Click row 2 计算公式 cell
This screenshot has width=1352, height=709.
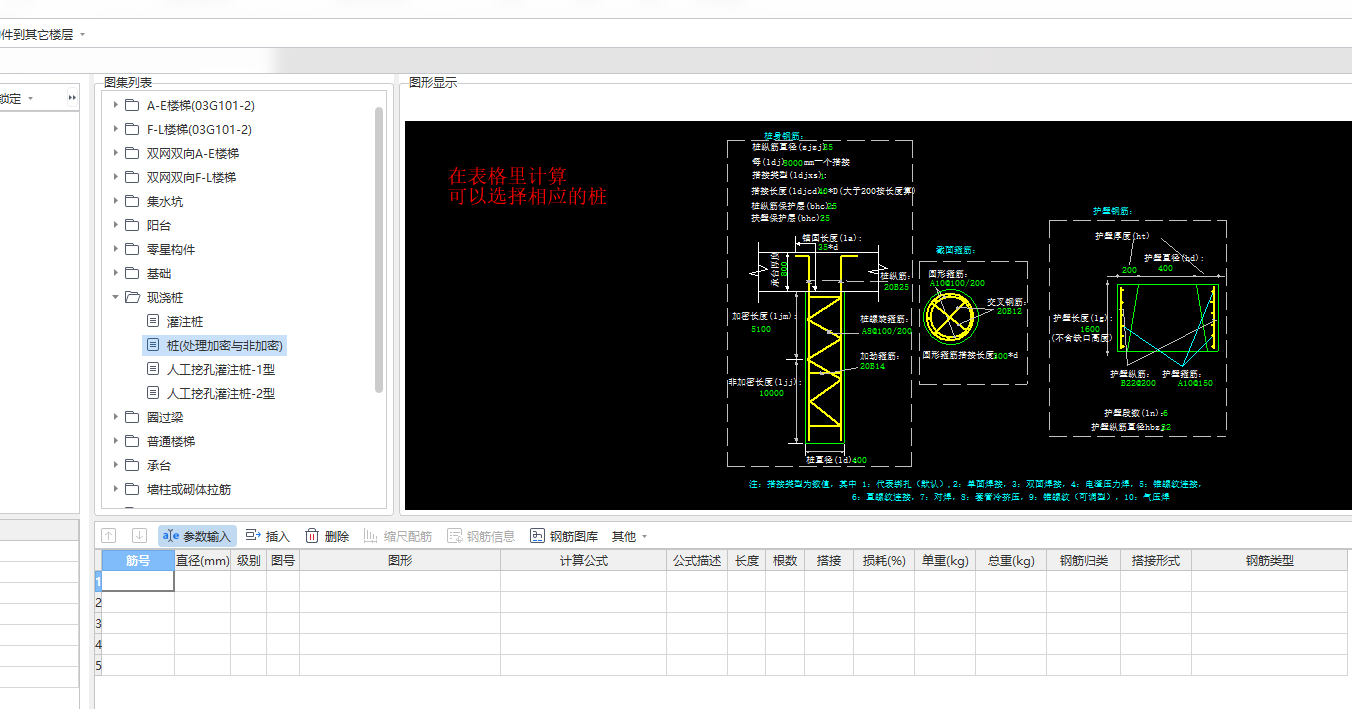click(584, 602)
